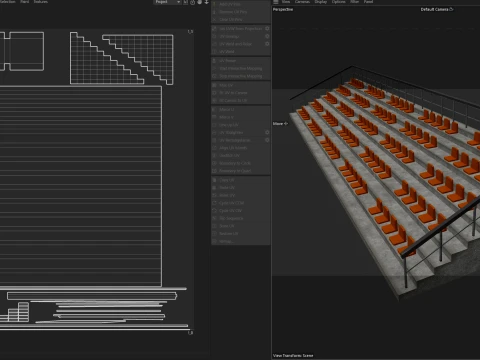Choose Fit UV to Canvas
The height and width of the screenshot is (360, 480).
pos(241,93)
